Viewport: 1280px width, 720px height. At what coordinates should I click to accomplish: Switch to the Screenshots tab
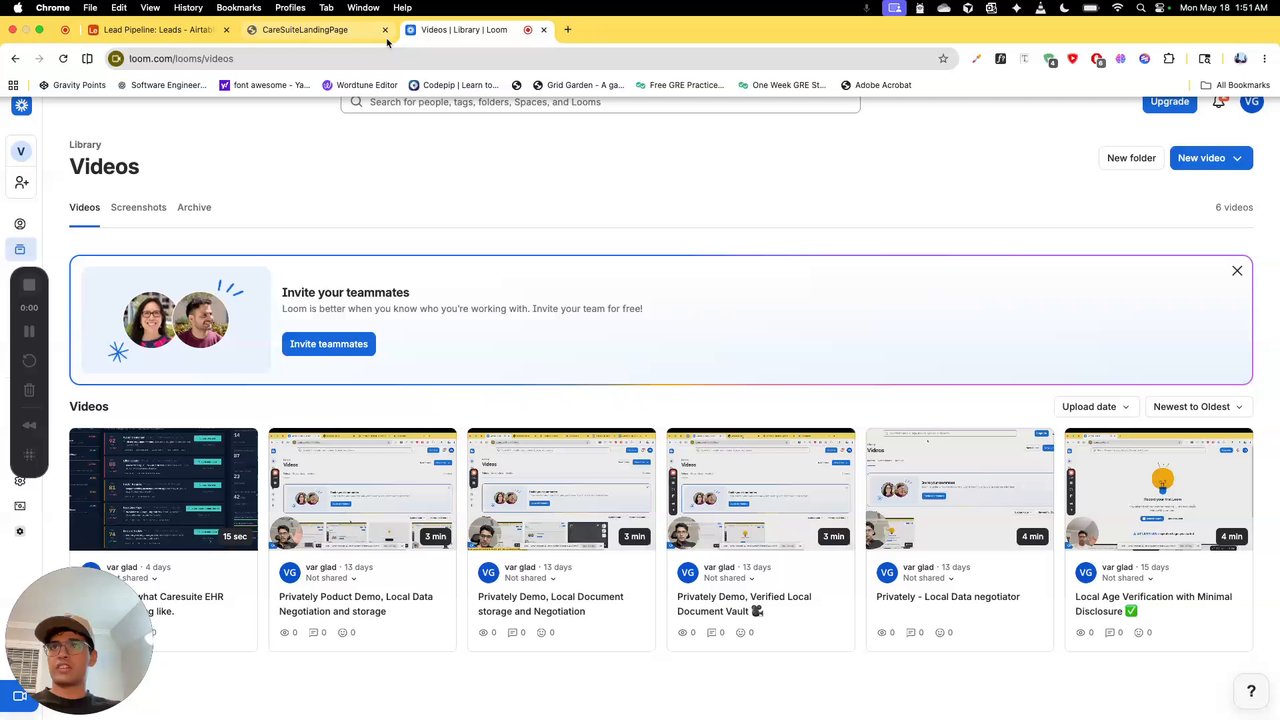pyautogui.click(x=138, y=207)
